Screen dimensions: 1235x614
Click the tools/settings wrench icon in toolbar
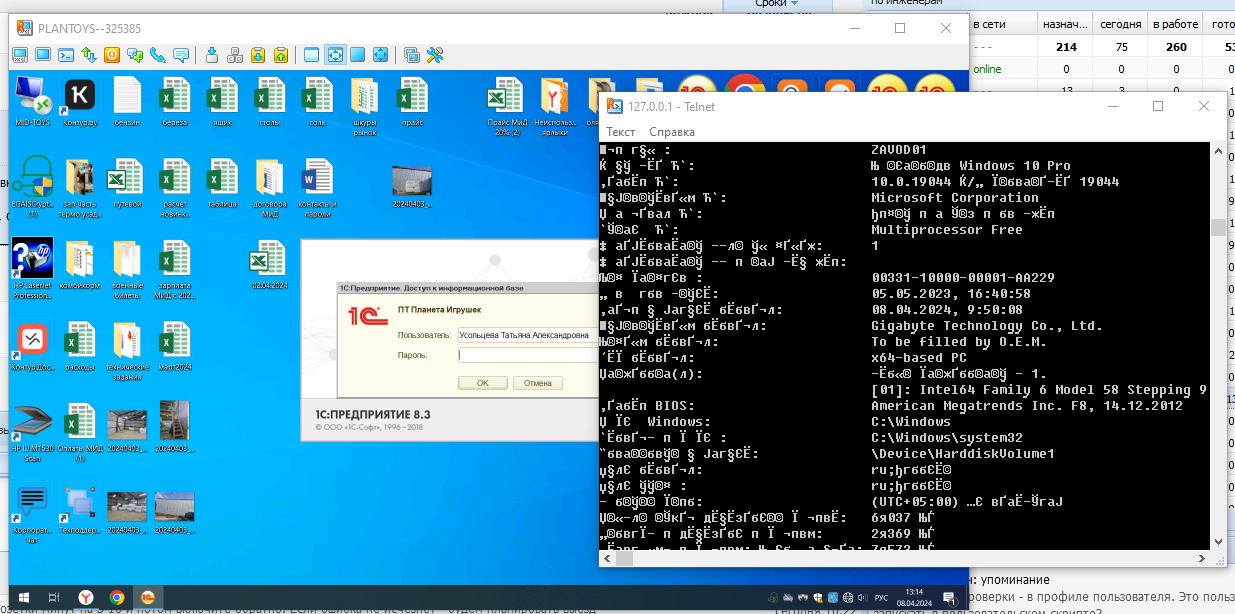[x=435, y=55]
